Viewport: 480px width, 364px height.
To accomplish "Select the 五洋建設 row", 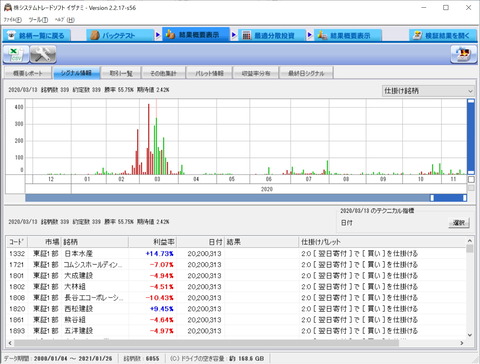I will 236,331.
